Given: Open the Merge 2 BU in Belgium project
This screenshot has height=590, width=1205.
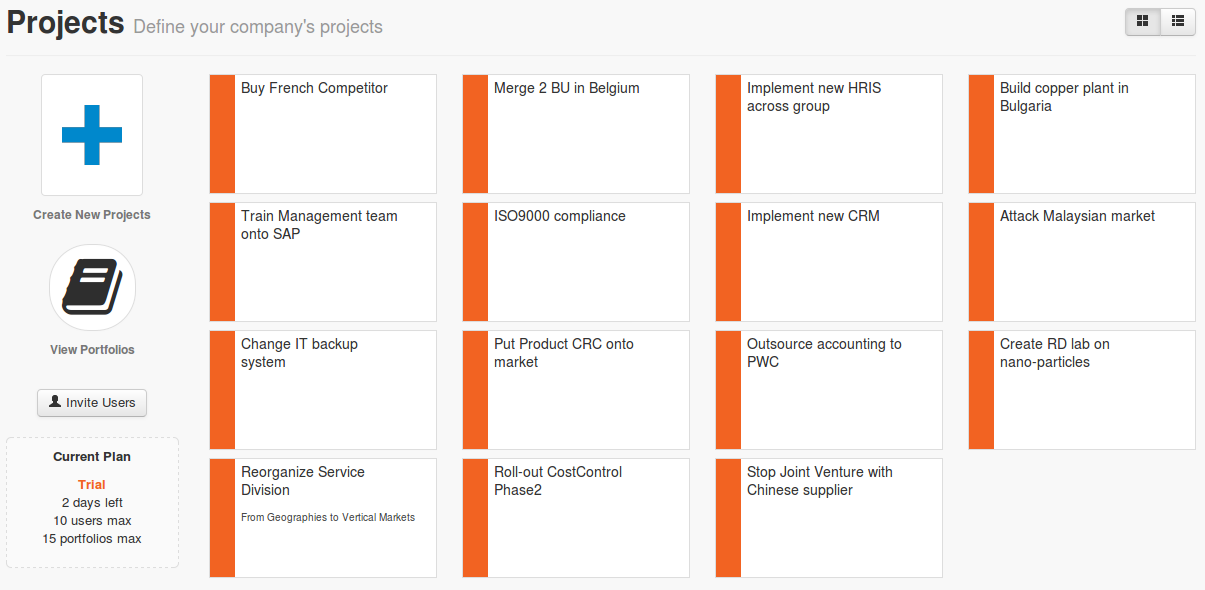Looking at the screenshot, I should 575,134.
